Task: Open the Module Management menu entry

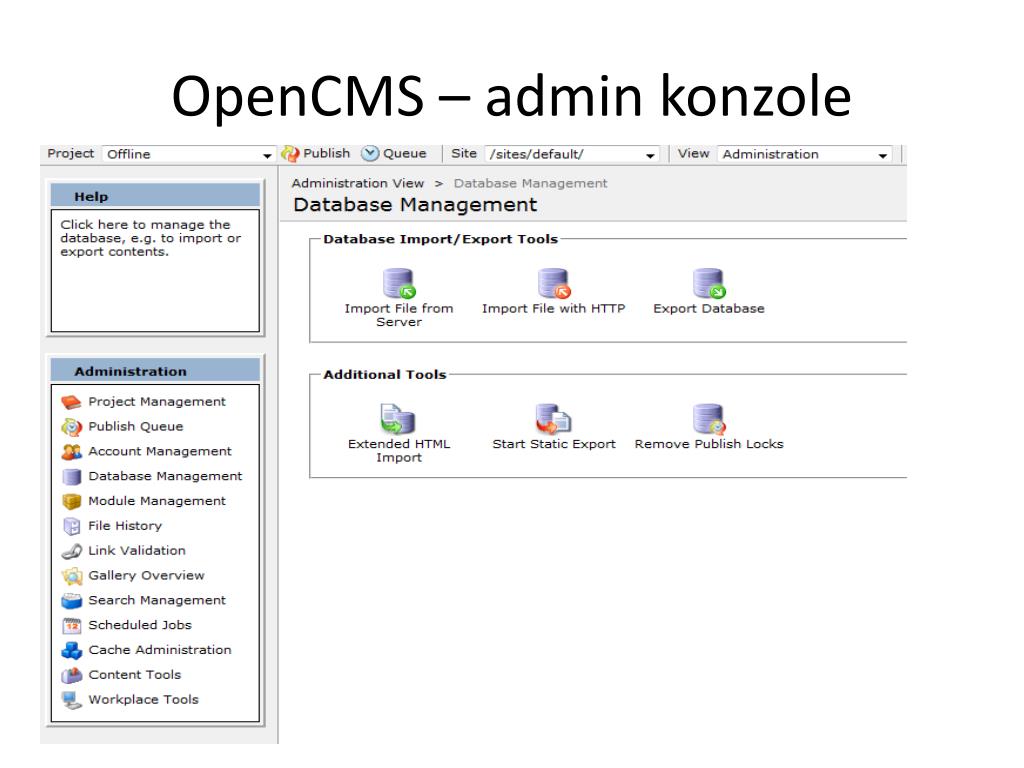Action: tap(157, 501)
